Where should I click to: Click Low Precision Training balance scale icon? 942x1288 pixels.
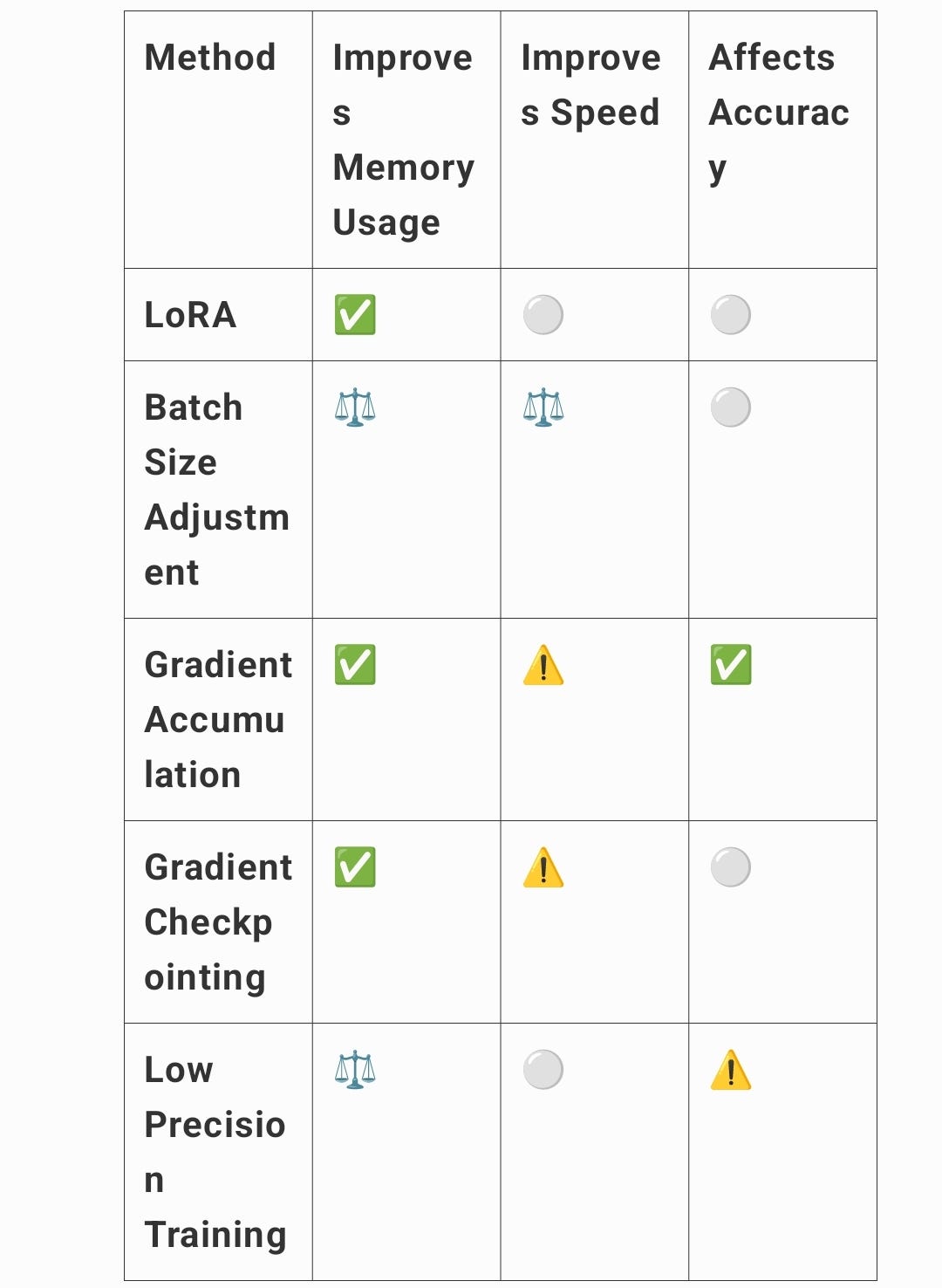coord(355,1070)
